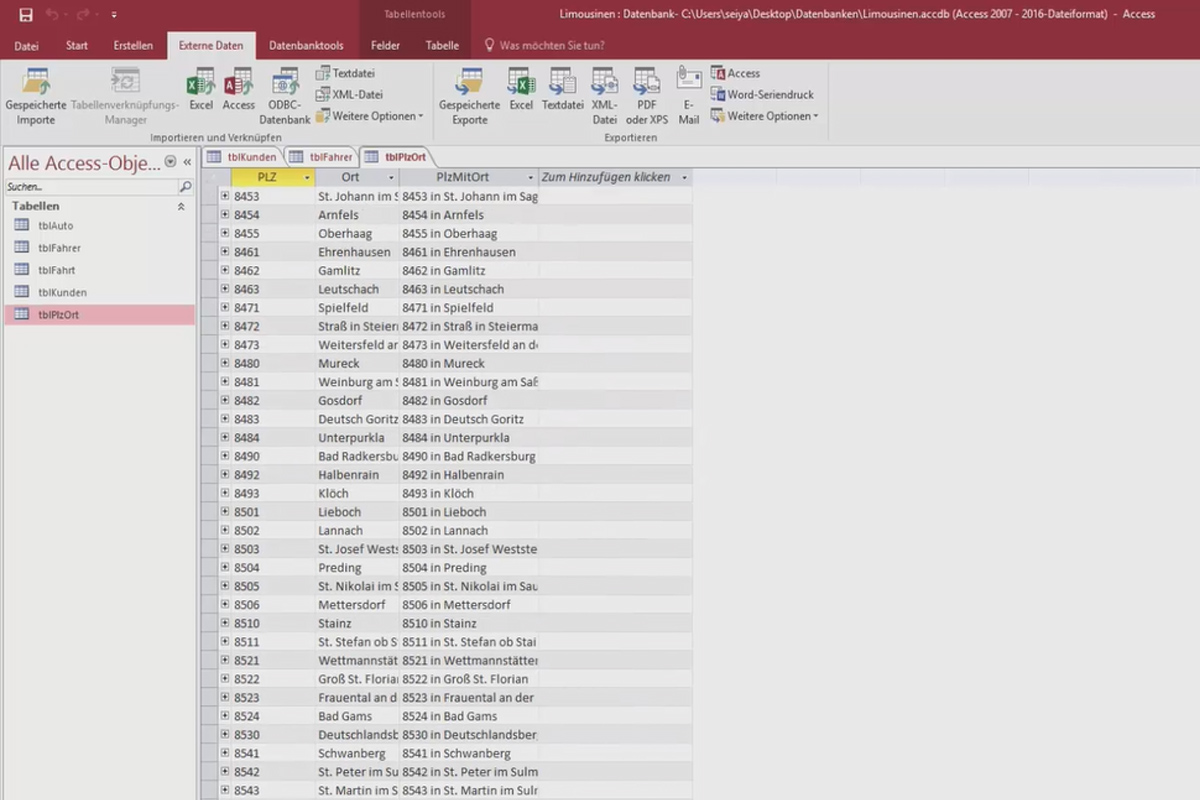Click the Zum Hinzufügen klicken column header

tap(614, 177)
